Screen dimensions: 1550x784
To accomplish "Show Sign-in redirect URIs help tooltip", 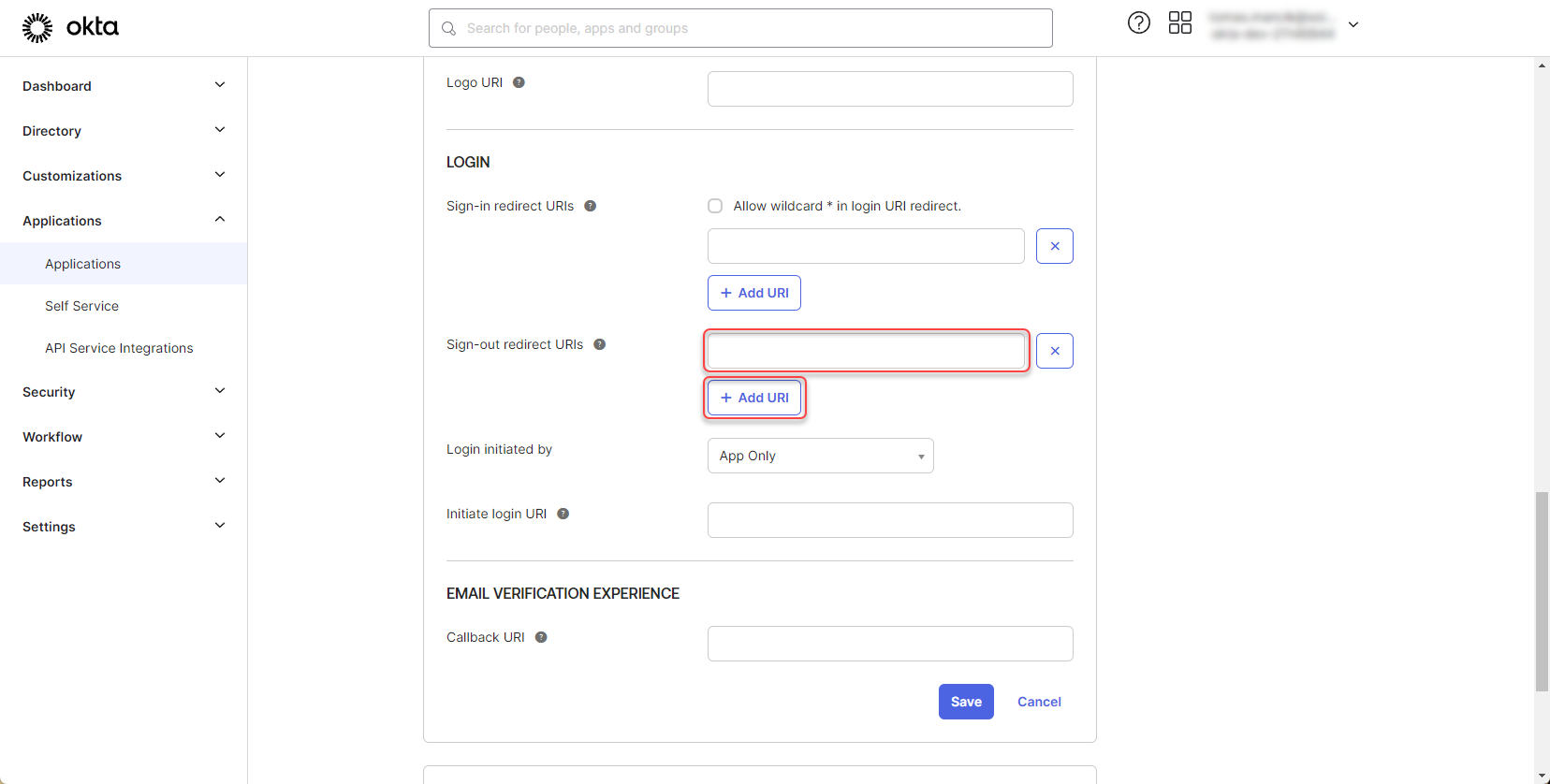I will coord(590,206).
